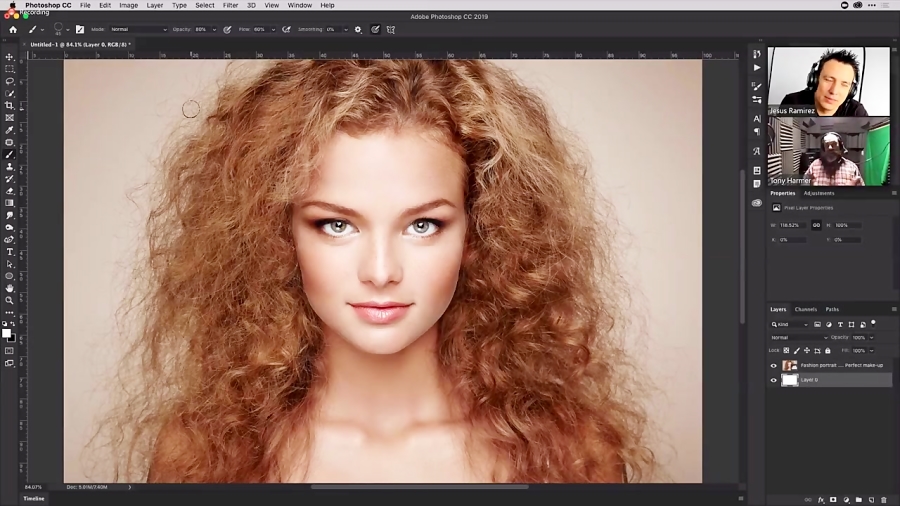Open Edit Toolbar three-dots icon
Screen dimensions: 900x506
pyautogui.click(x=10, y=313)
